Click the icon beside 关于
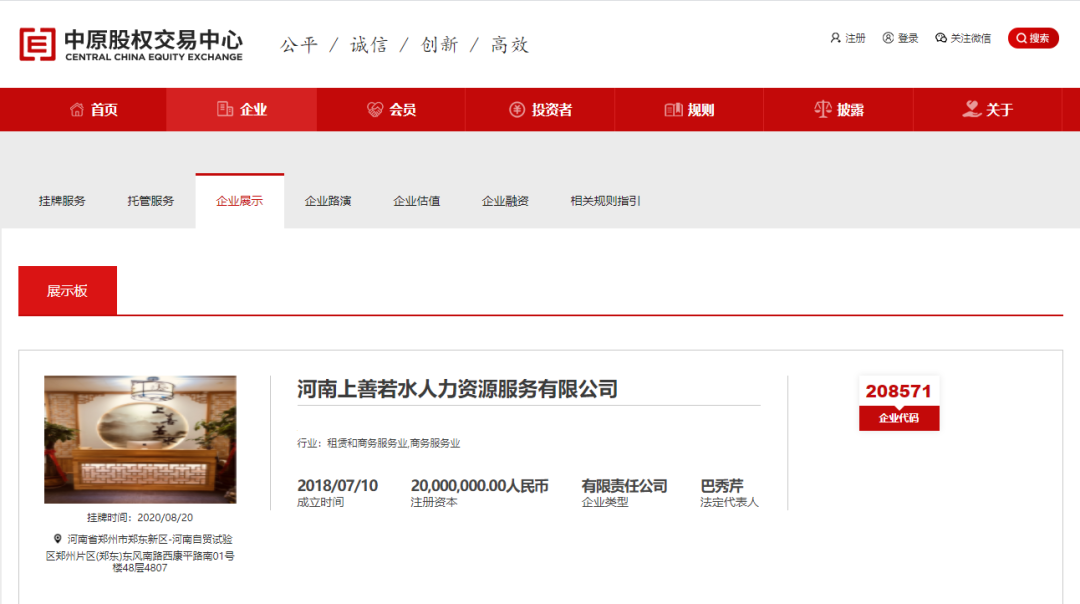The width and height of the screenshot is (1080, 604). coord(971,109)
